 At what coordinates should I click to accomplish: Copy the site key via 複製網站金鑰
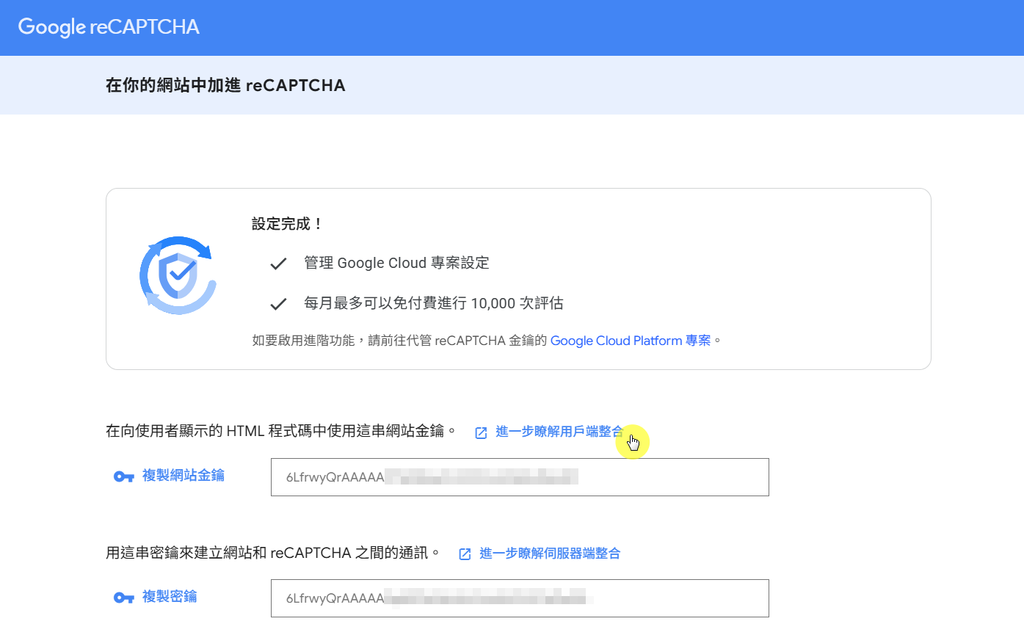pos(183,476)
